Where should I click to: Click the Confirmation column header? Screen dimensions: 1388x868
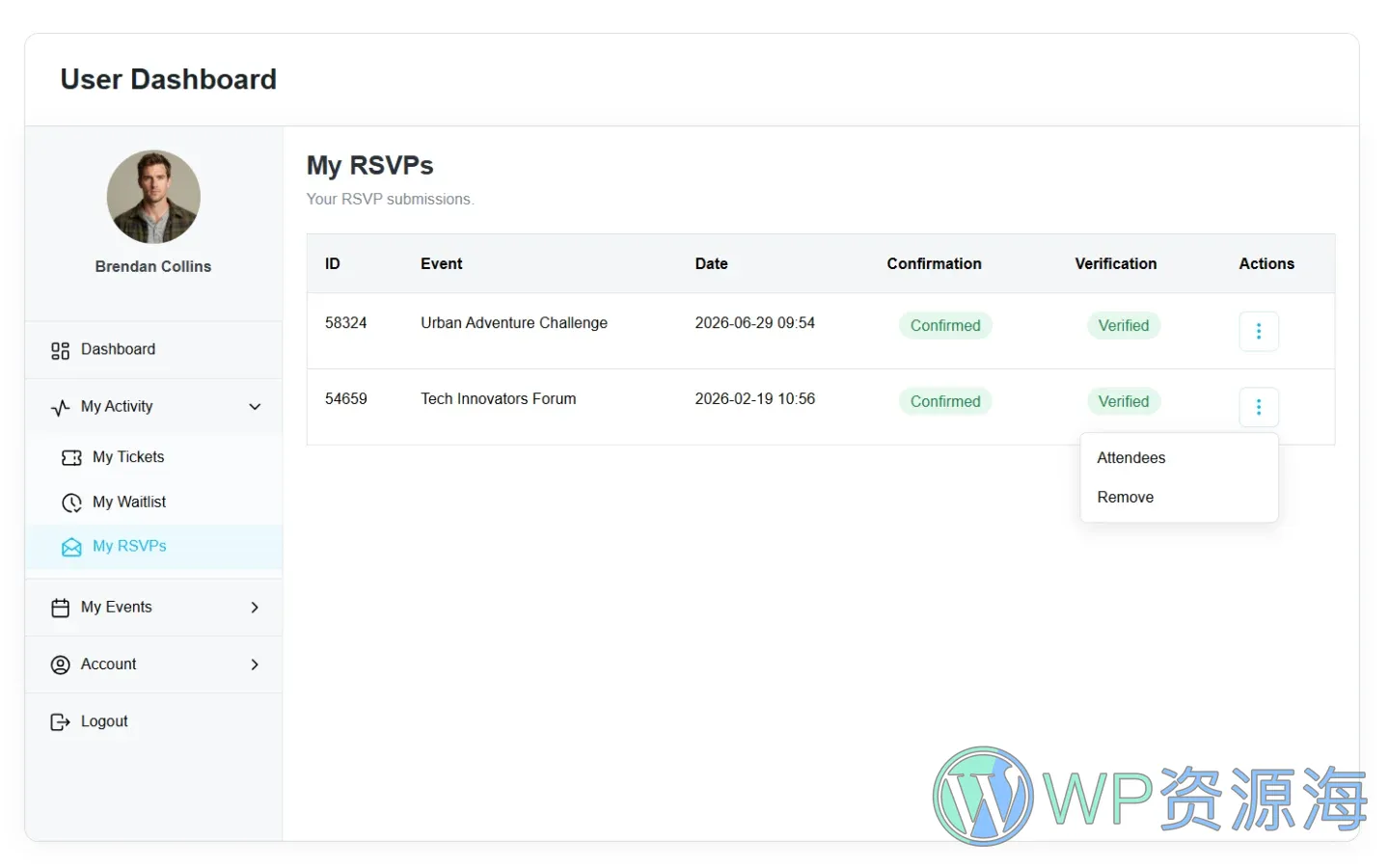coord(935,264)
